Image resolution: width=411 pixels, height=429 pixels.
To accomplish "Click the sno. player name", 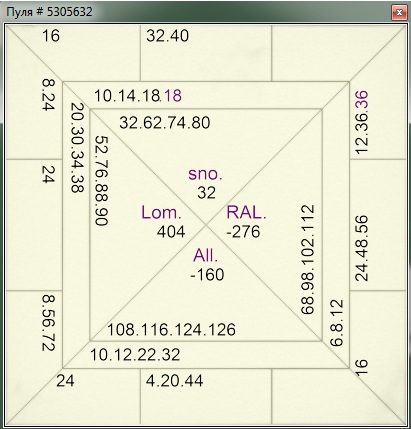I will [x=205, y=174].
